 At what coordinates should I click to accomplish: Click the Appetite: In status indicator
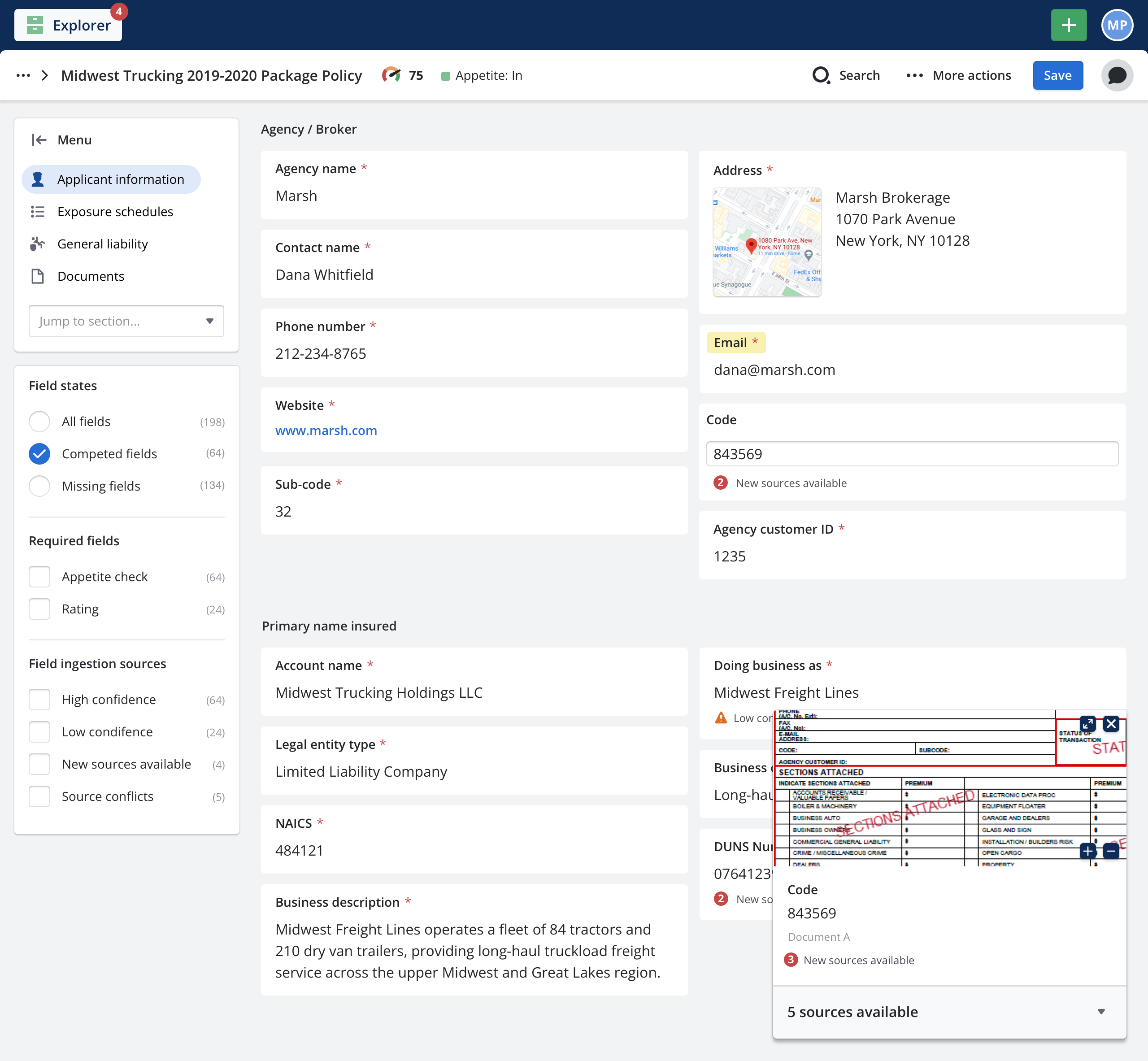482,76
